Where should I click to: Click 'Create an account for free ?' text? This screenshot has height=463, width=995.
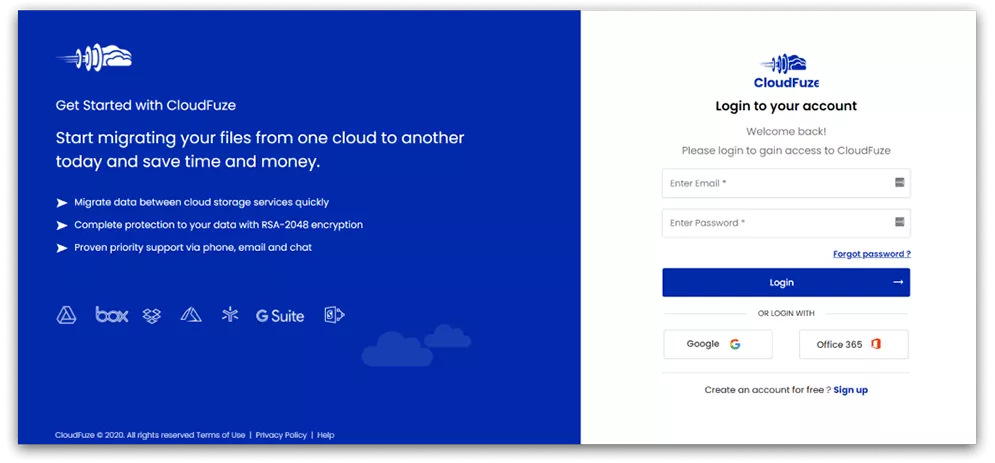click(x=768, y=390)
